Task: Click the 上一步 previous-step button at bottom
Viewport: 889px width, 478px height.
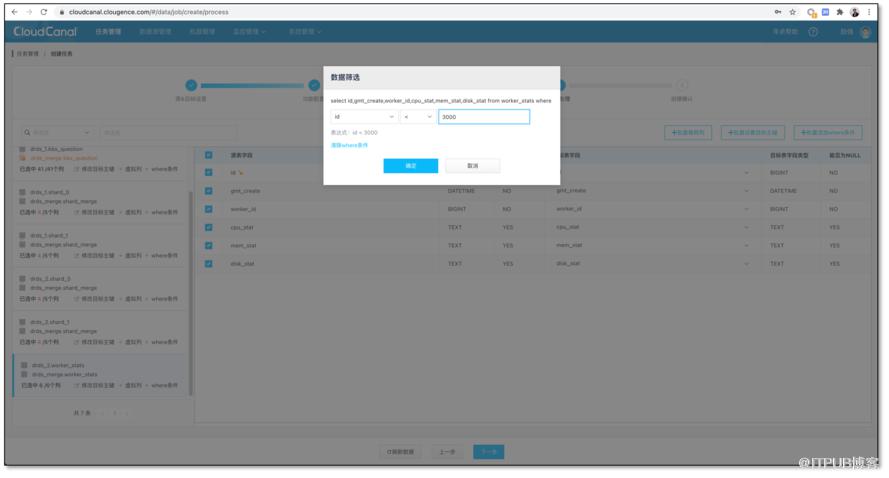Action: [447, 452]
